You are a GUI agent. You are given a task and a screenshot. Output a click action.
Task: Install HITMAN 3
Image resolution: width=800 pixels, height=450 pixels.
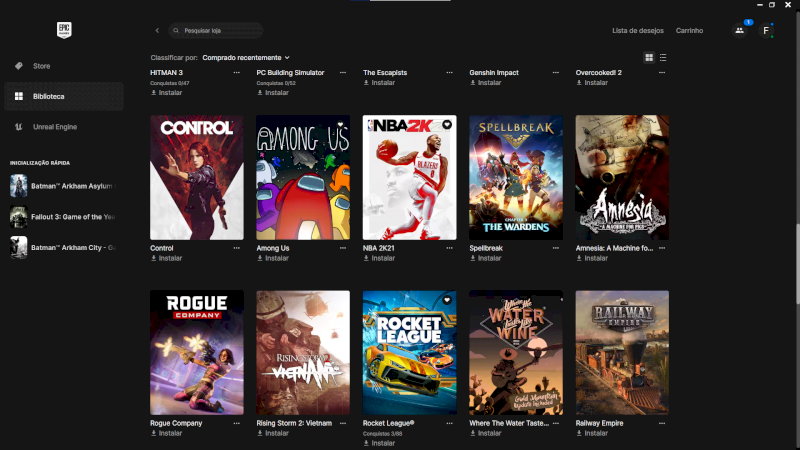click(x=166, y=93)
